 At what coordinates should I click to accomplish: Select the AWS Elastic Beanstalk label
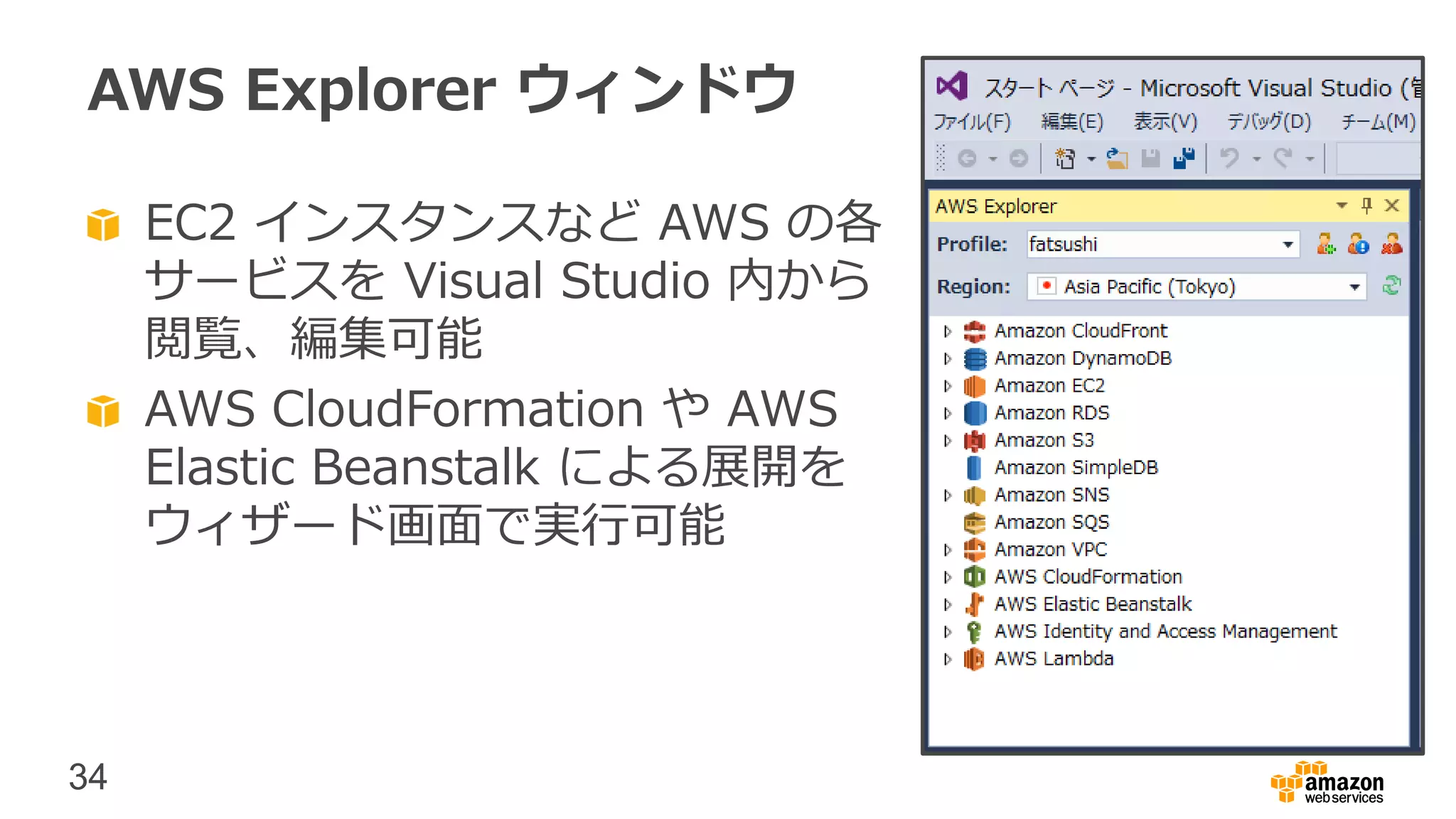(1093, 604)
